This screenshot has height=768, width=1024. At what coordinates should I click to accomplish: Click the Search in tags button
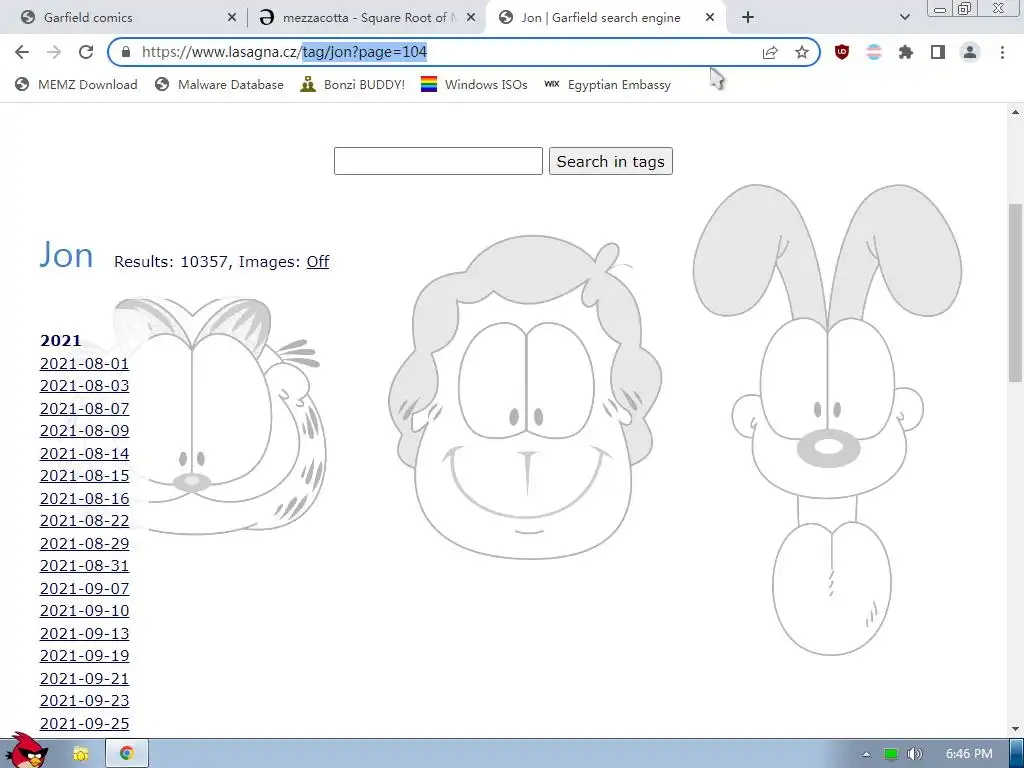(611, 161)
